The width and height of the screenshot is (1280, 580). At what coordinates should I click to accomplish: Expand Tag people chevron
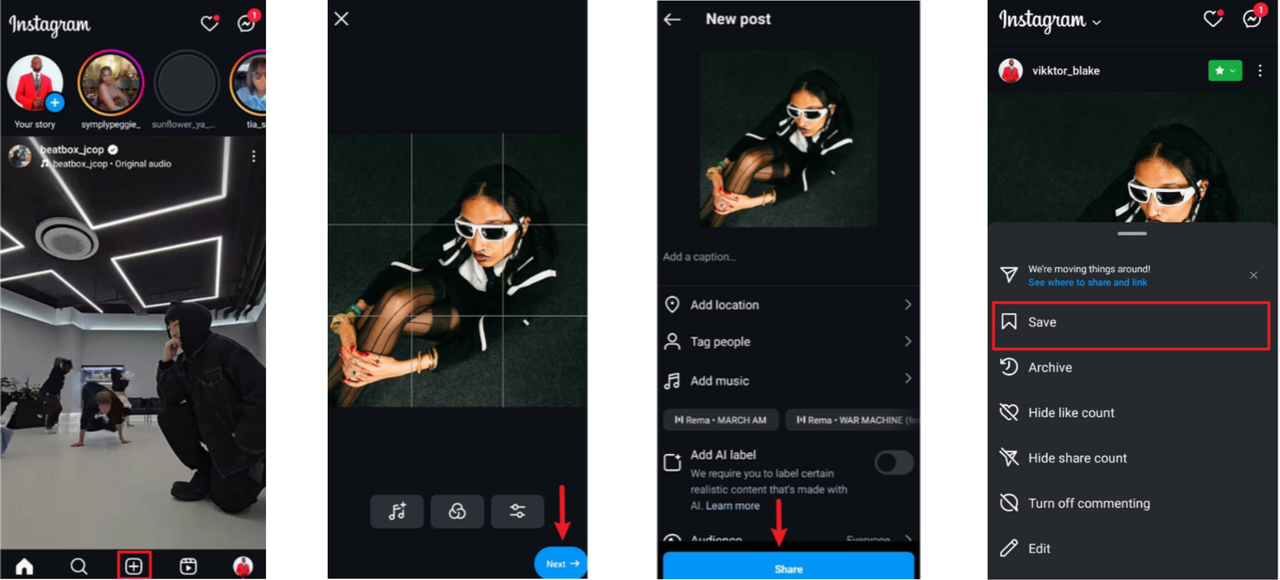coord(908,341)
